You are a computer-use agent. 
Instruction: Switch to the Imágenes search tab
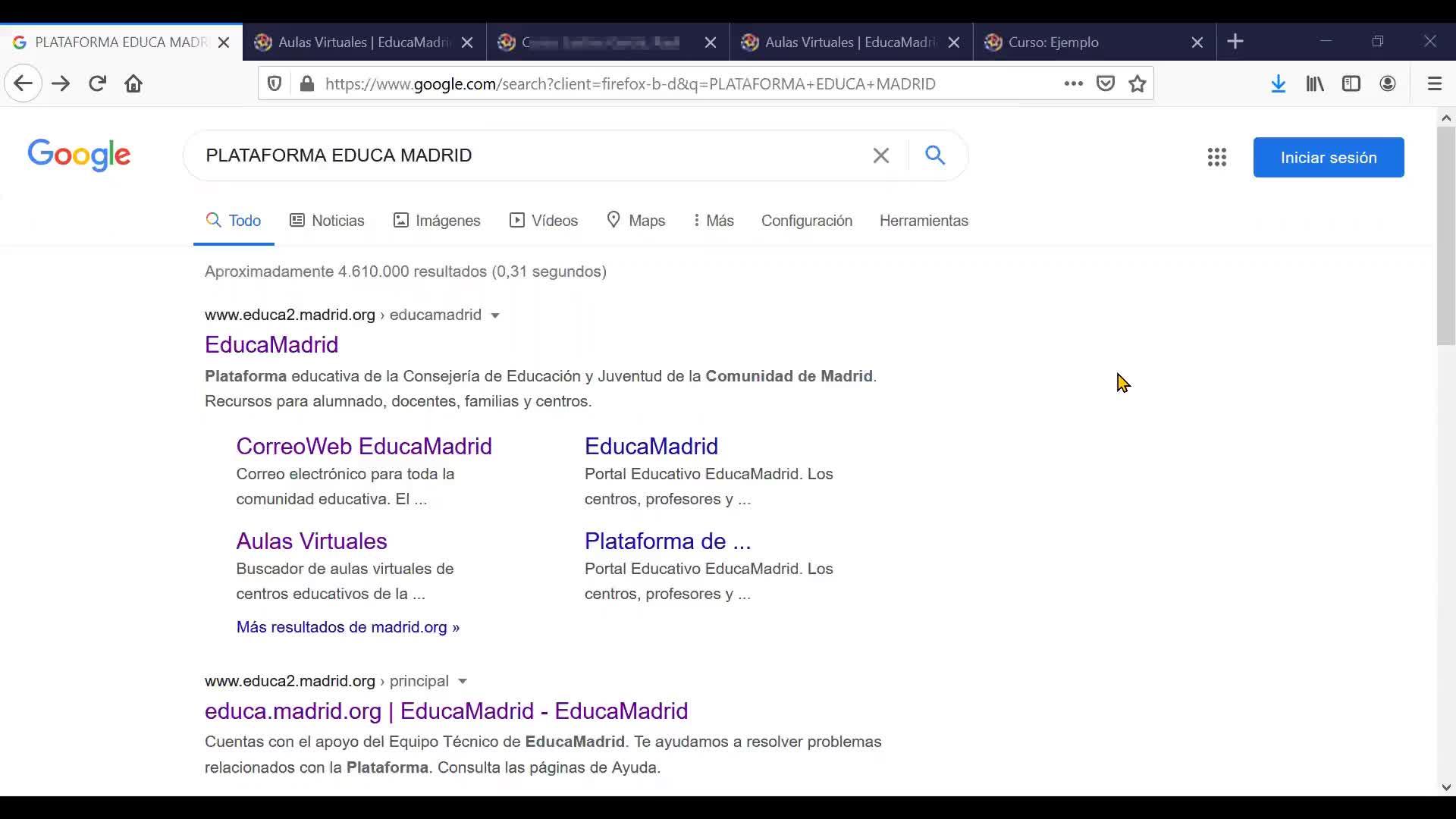[x=437, y=221]
